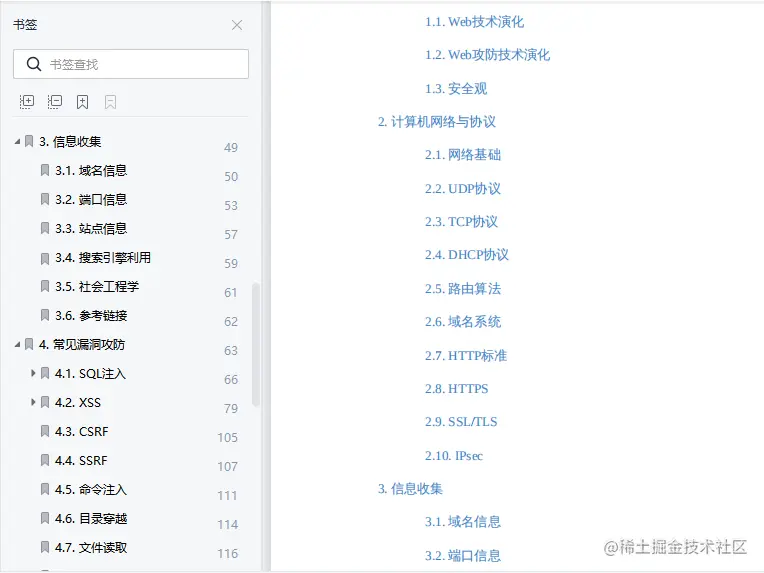The width and height of the screenshot is (764, 573).
Task: Click page number 105 in bookmark list
Action: tap(228, 438)
